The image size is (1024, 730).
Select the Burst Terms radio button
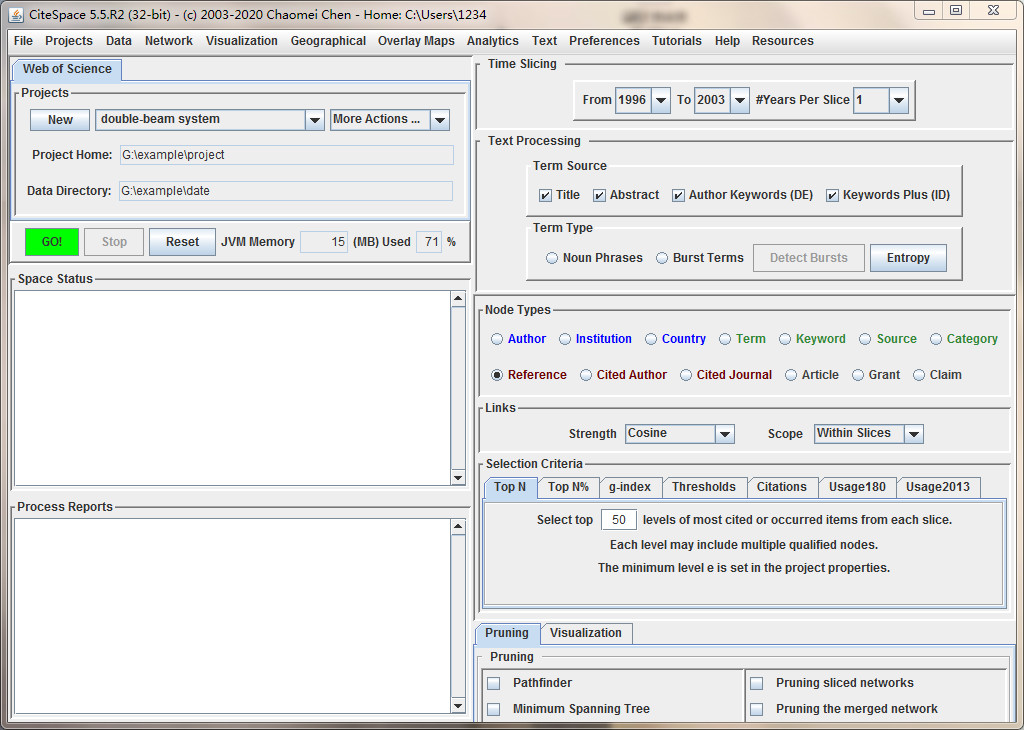[x=662, y=258]
